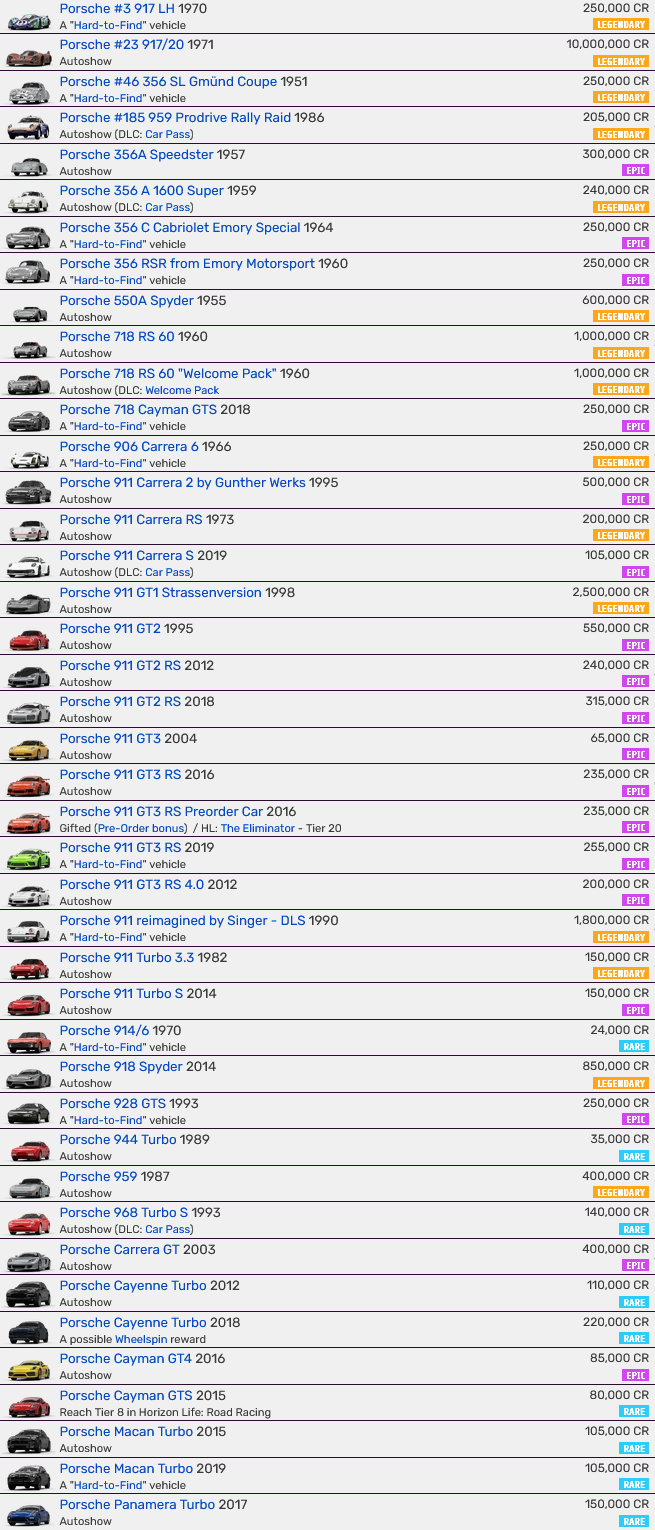Open Porsche 356 RSR from Emory Motorsport
This screenshot has height=1530, width=655.
[187, 264]
